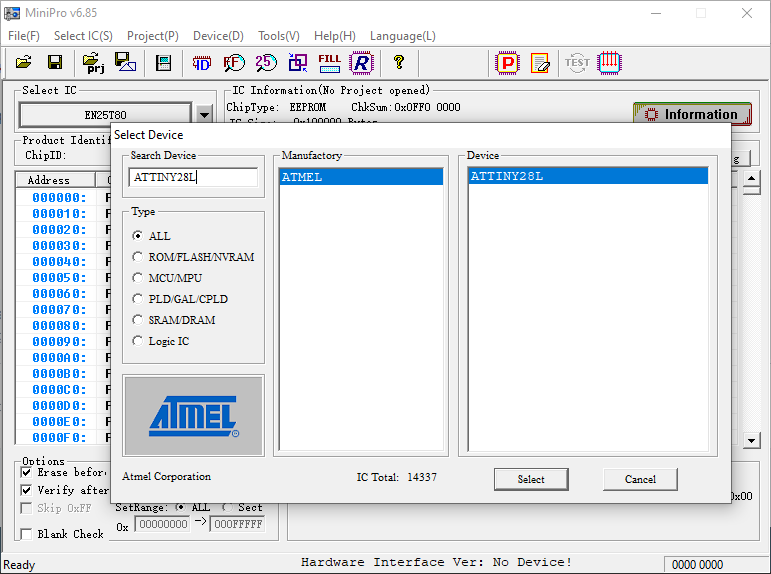
Task: Click the TEST toolbar icon
Action: point(577,63)
